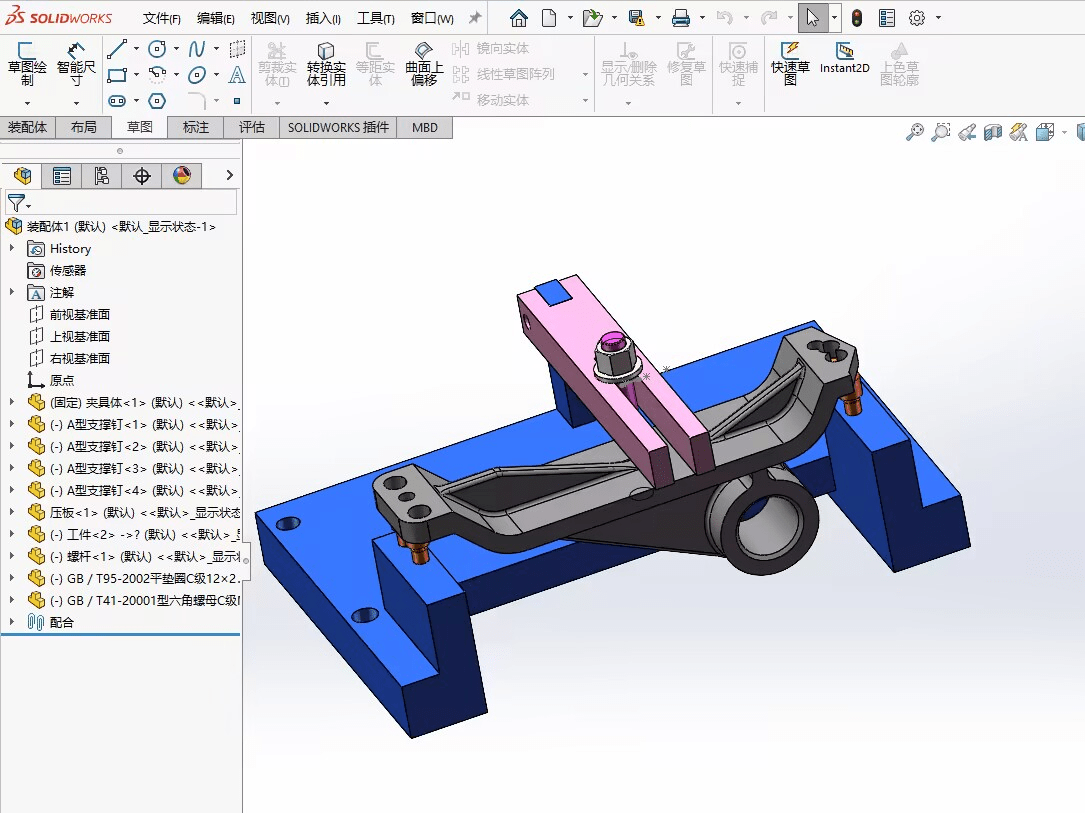Switch to the 评估 tab

[252, 127]
